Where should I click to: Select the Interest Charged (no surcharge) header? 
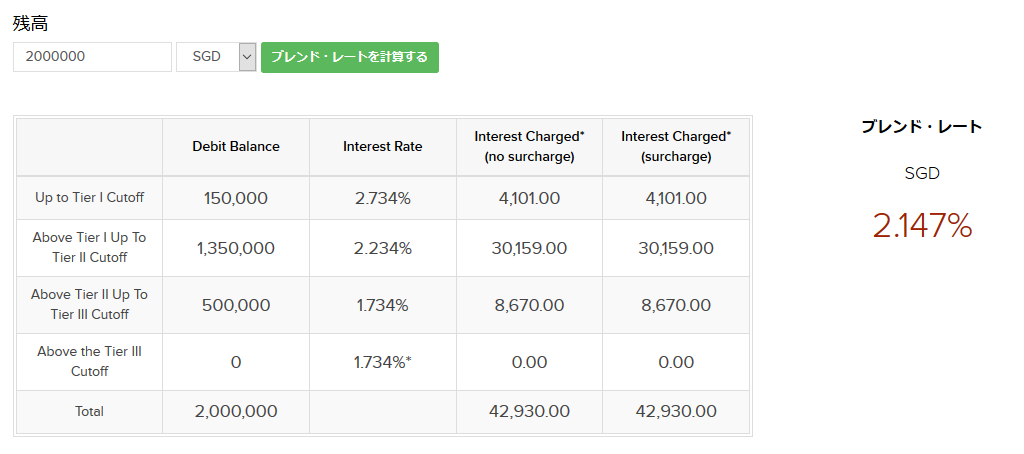[x=529, y=146]
